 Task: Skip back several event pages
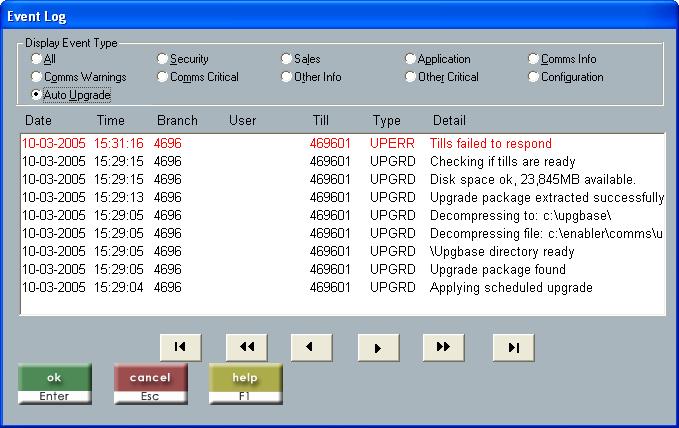pos(246,347)
